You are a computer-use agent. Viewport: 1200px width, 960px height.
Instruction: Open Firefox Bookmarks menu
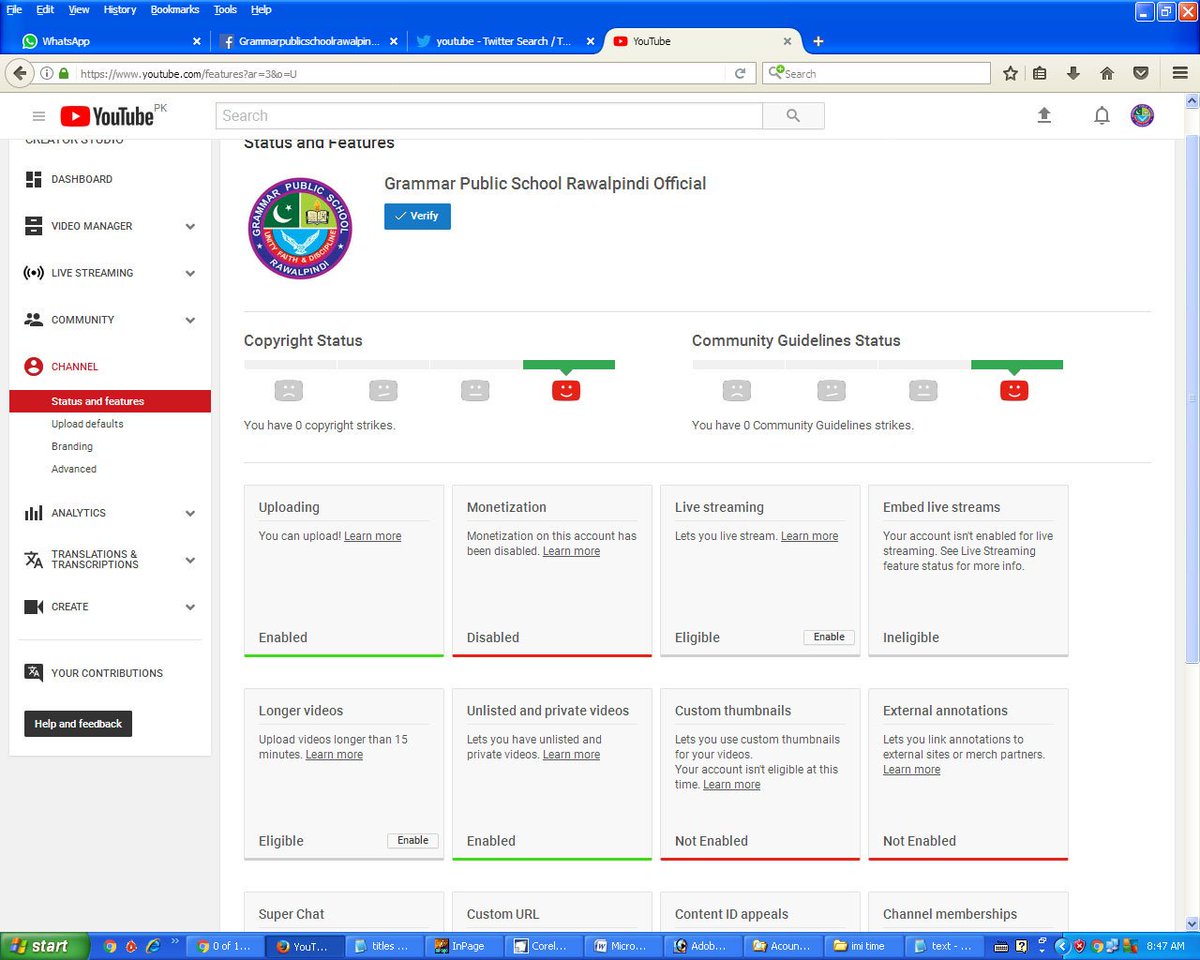[x=175, y=9]
